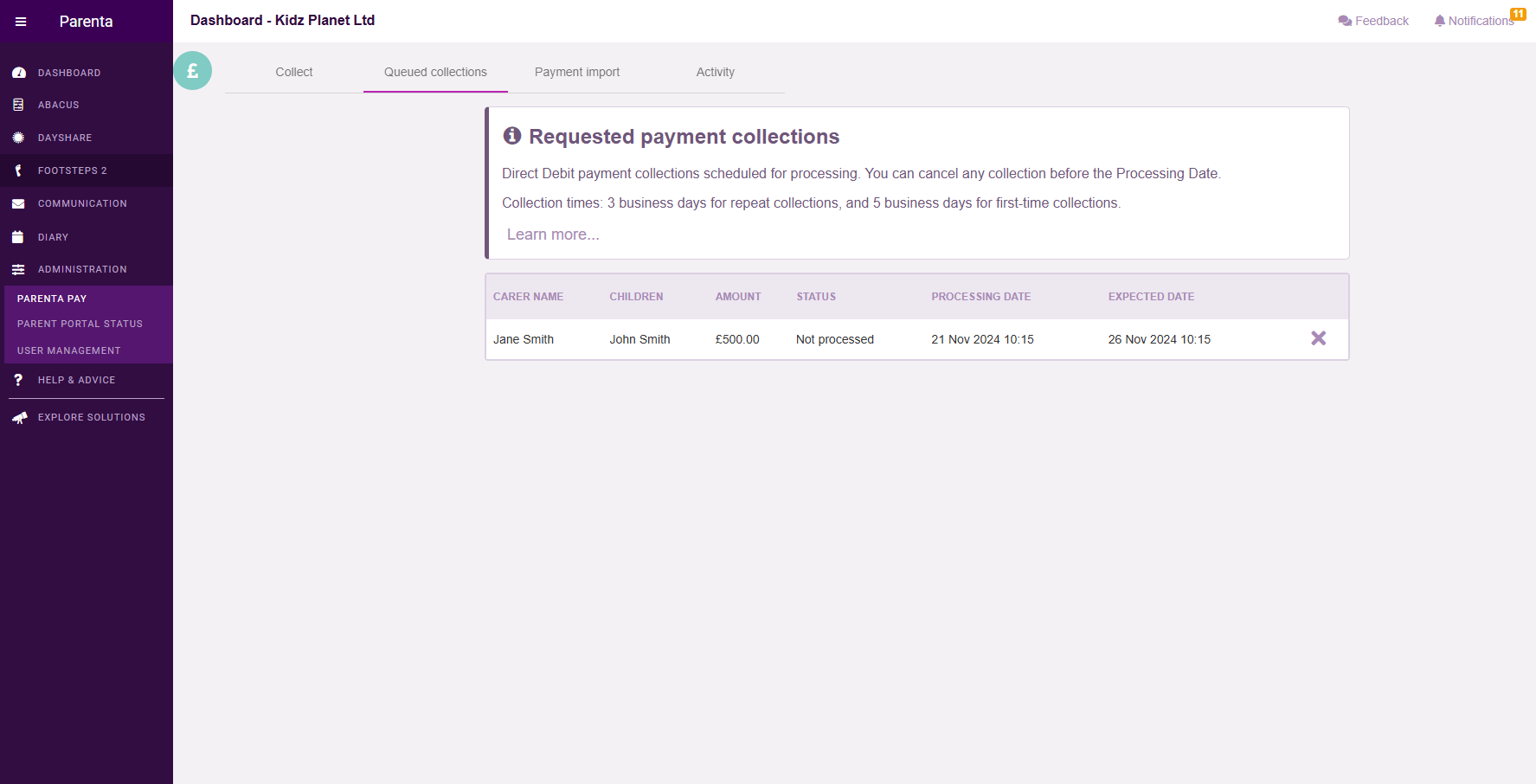Click the Dayshare sun icon
Screen dimensions: 1536x784
[x=18, y=138]
